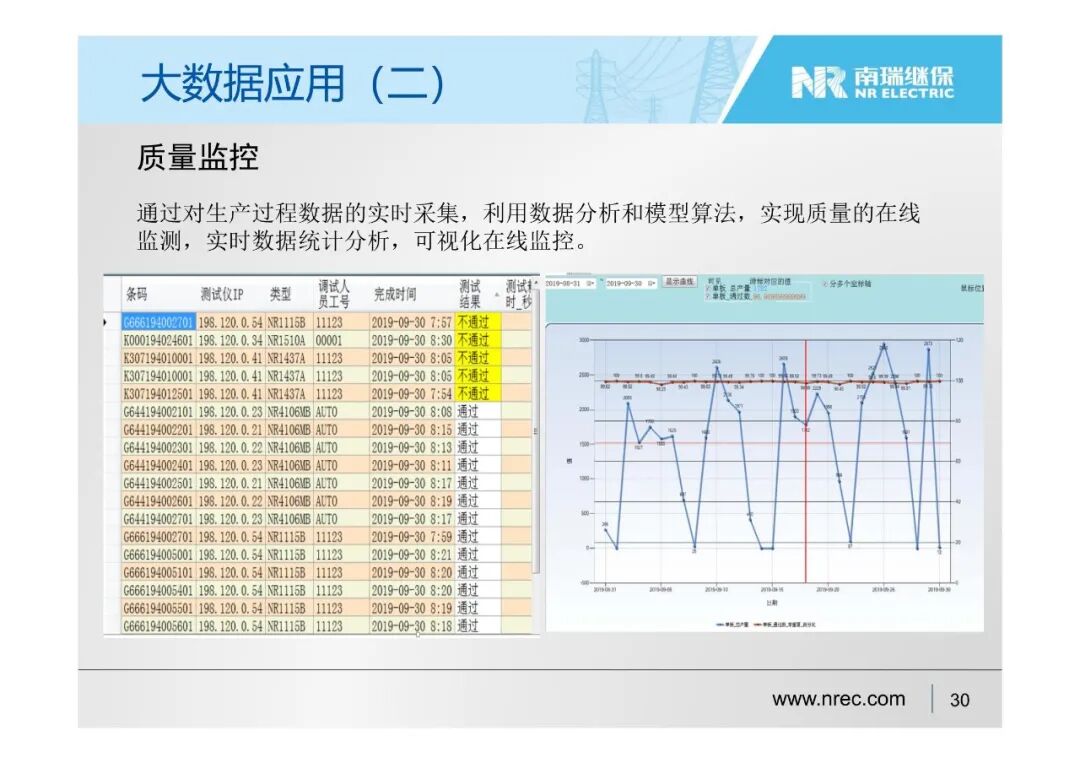The width and height of the screenshot is (1080, 763).
Task: Click employee ID cell 00001
Action: coord(341,340)
